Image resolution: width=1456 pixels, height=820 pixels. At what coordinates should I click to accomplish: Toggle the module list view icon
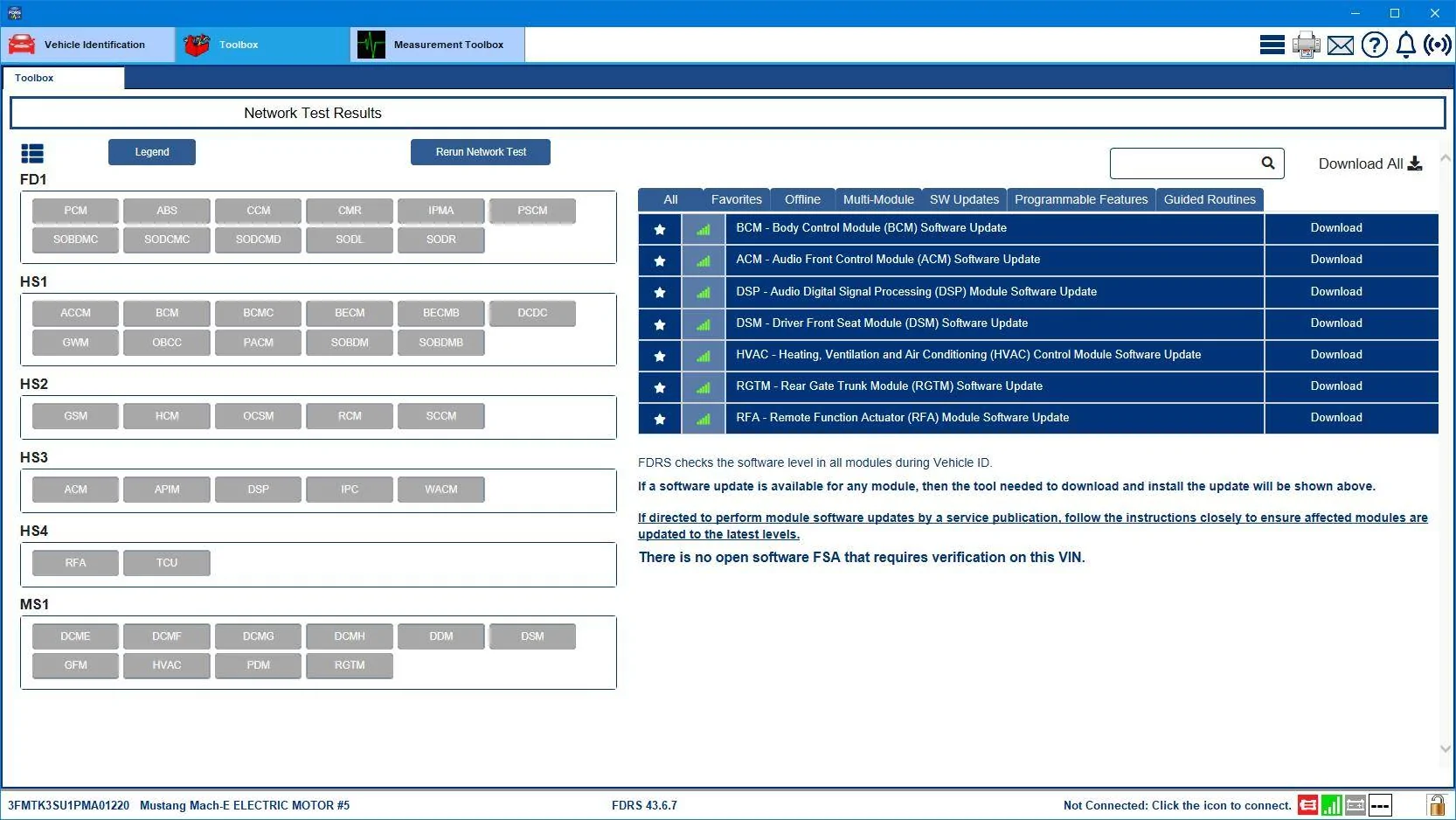click(32, 154)
